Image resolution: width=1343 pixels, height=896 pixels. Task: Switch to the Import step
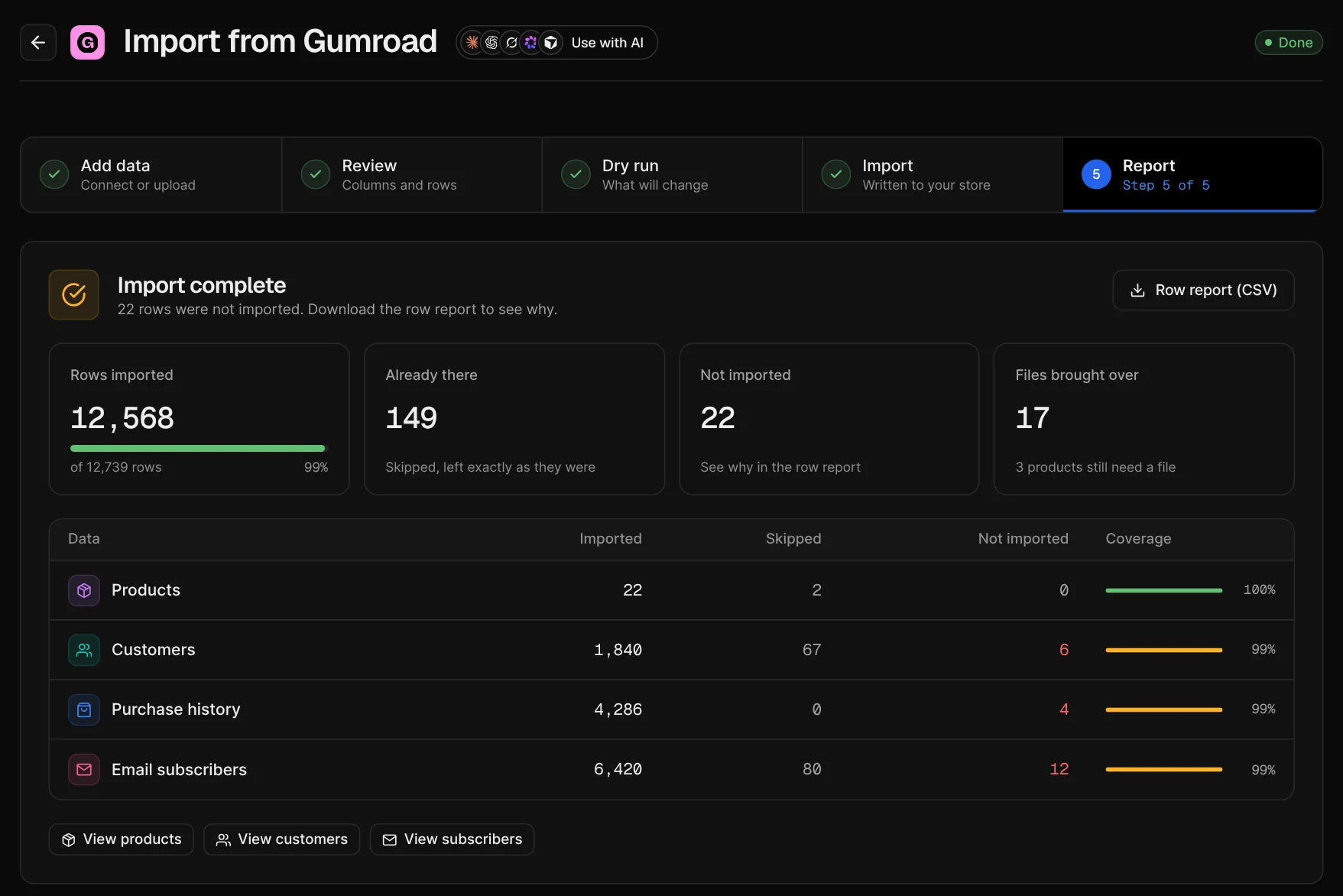[933, 175]
